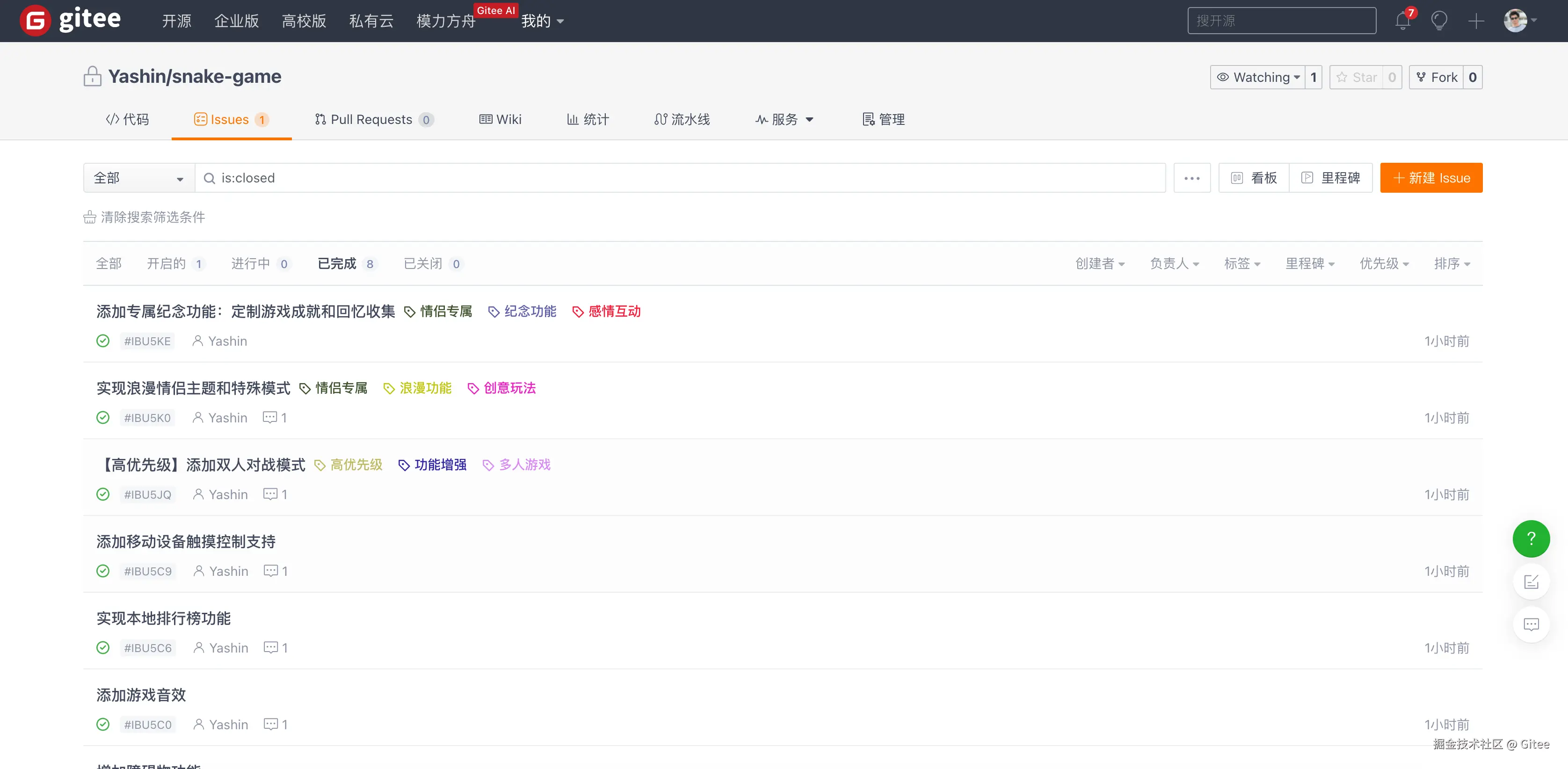
Task: Expand the Watching dropdown
Action: [x=1257, y=77]
